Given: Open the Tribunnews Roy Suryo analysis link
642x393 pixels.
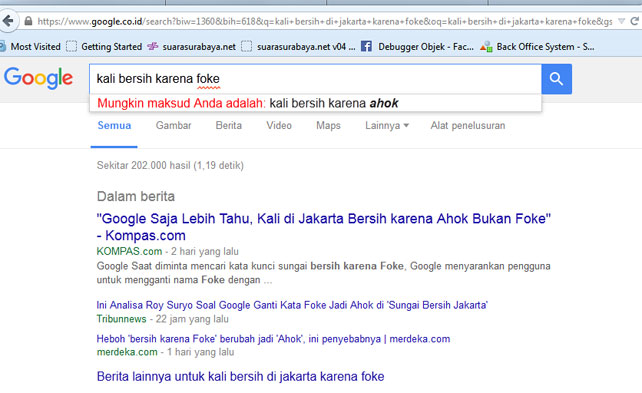Looking at the screenshot, I should pyautogui.click(x=292, y=305).
